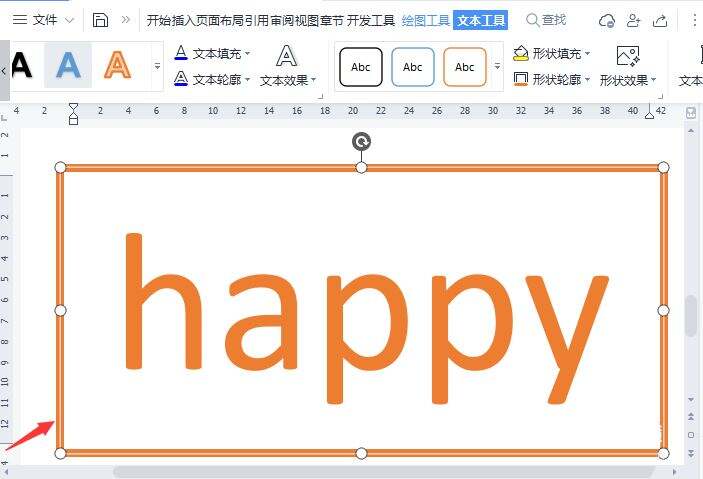Switch to the 绘图工具 tab
Screen dimensions: 703x479
point(425,21)
